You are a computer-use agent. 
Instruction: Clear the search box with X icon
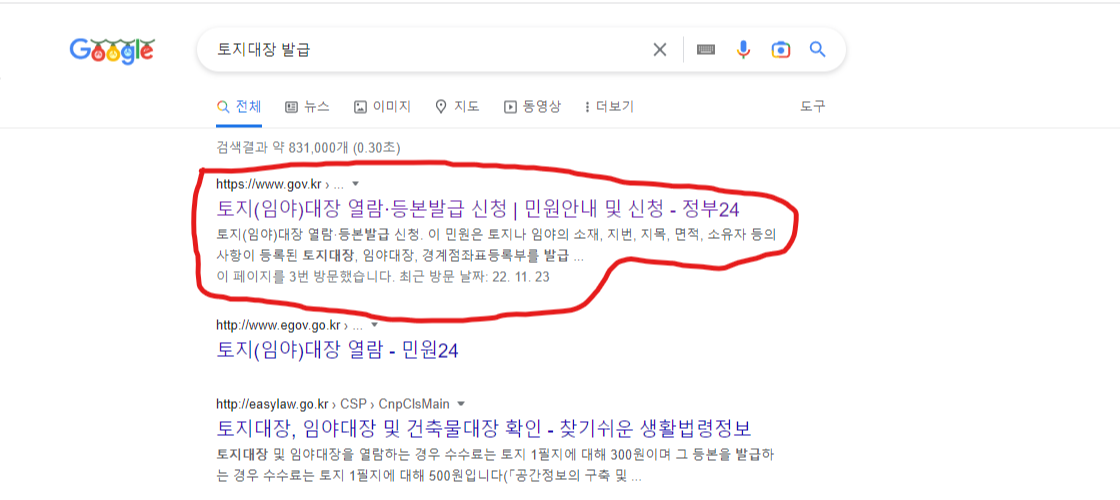659,49
